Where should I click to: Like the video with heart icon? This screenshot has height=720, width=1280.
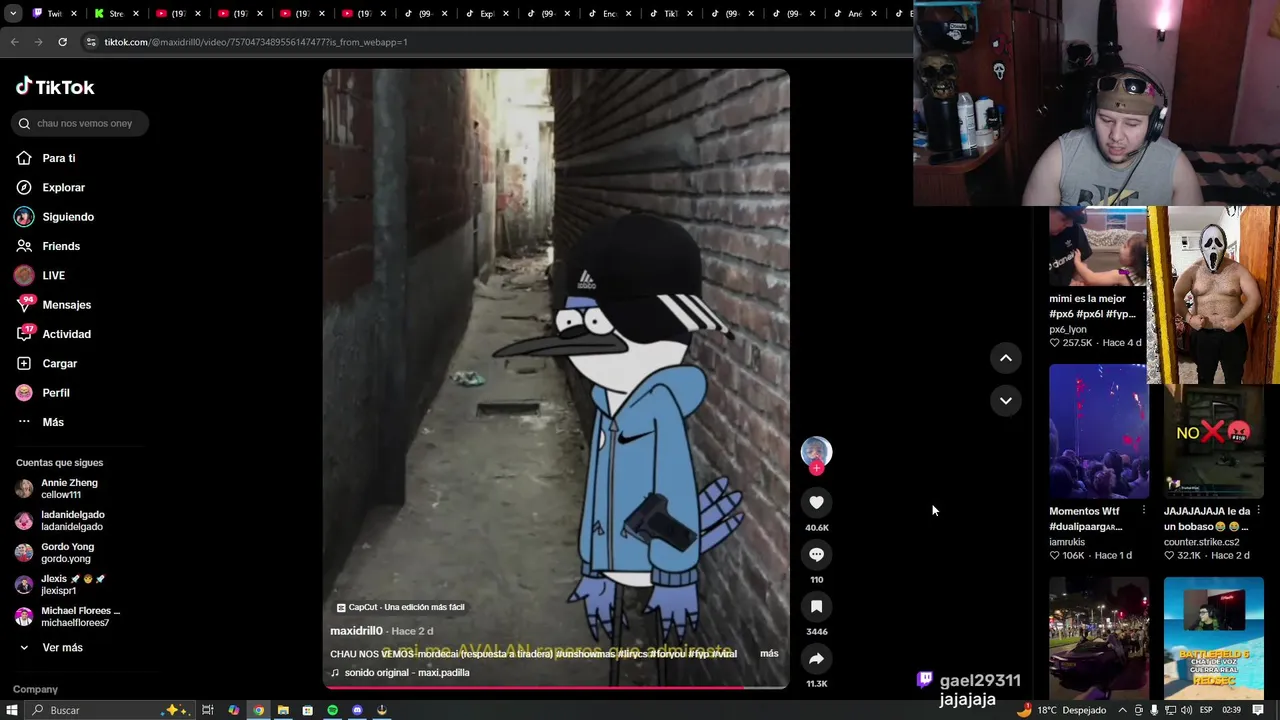click(x=816, y=503)
